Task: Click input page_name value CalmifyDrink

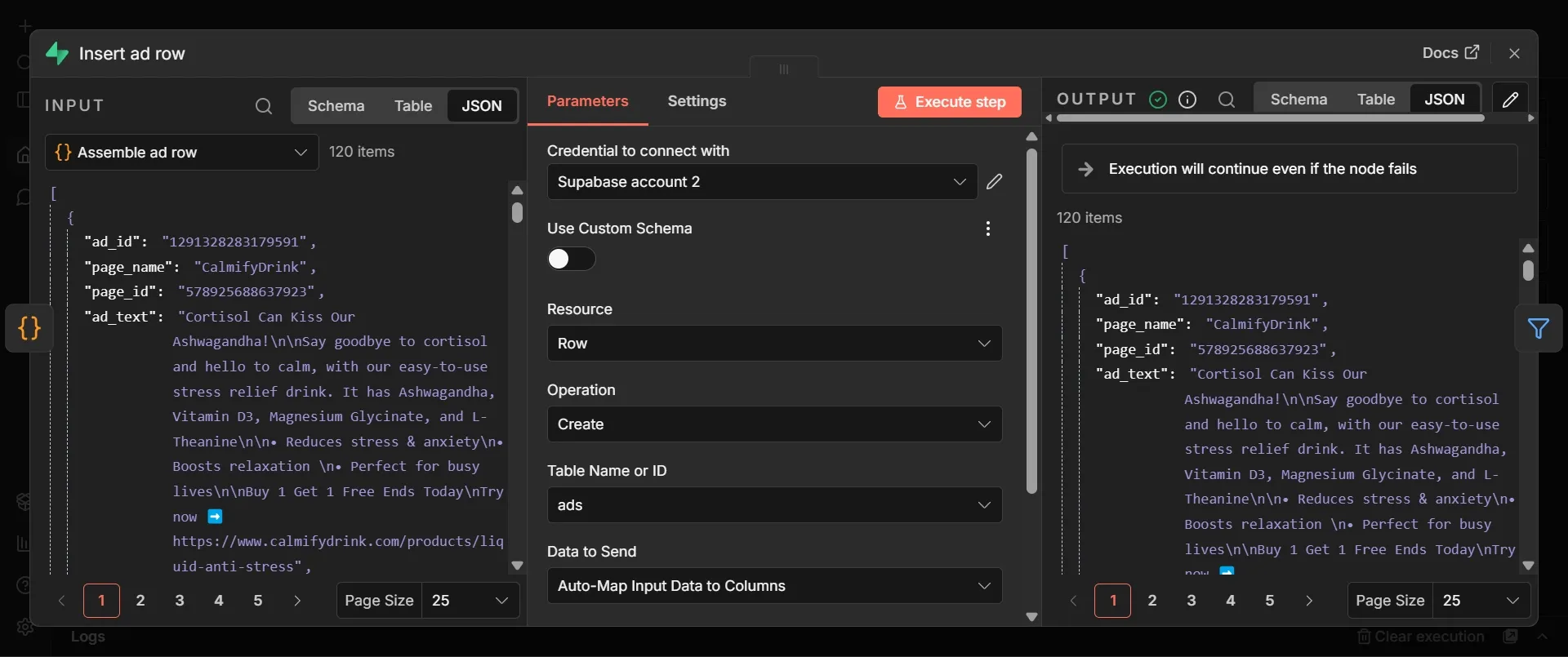Action: 251,267
